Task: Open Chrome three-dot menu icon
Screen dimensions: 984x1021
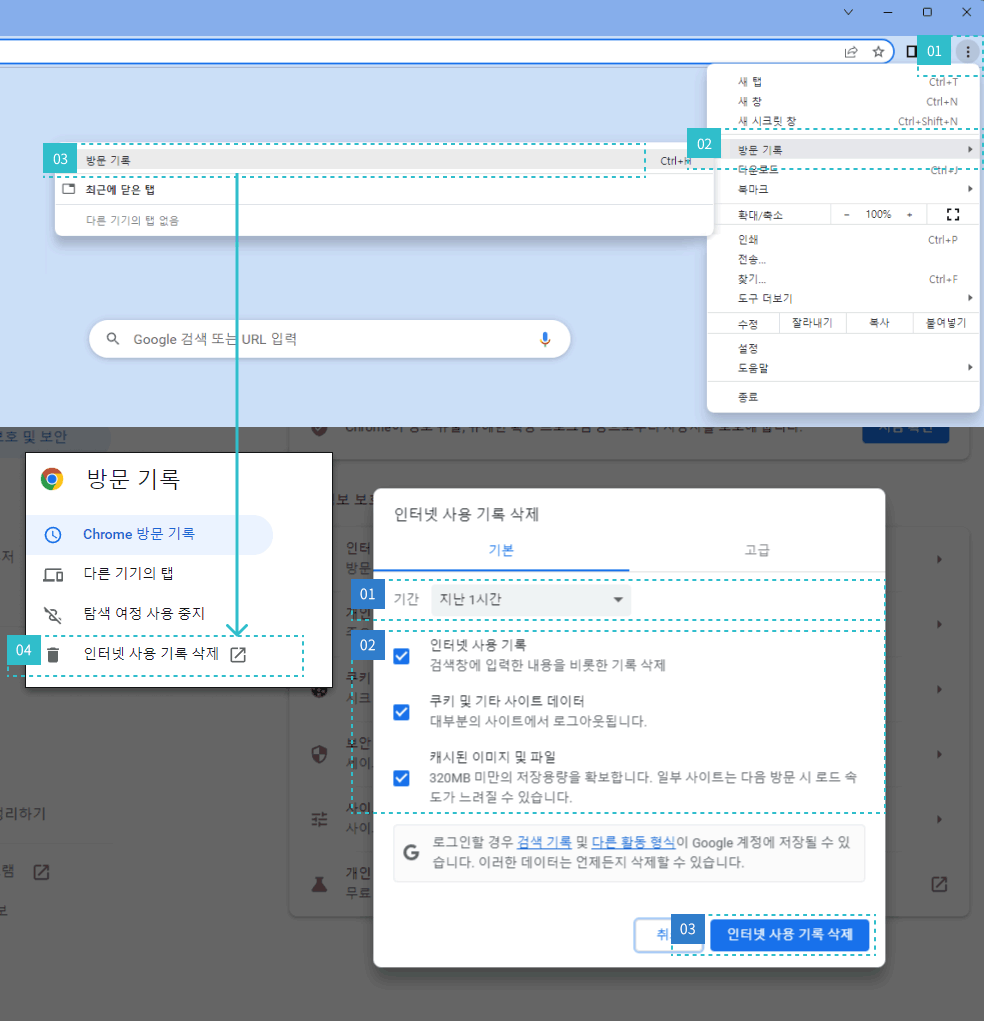Action: (x=967, y=51)
